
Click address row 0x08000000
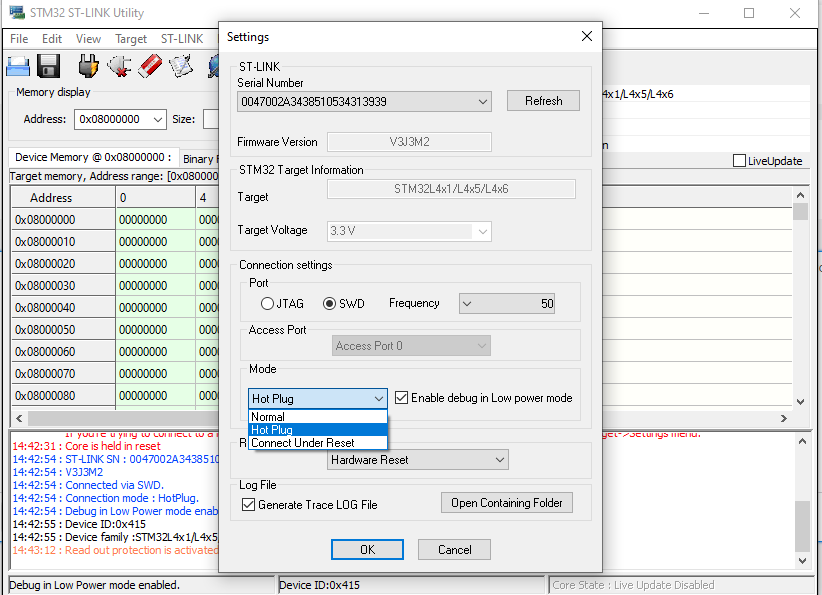tap(63, 220)
